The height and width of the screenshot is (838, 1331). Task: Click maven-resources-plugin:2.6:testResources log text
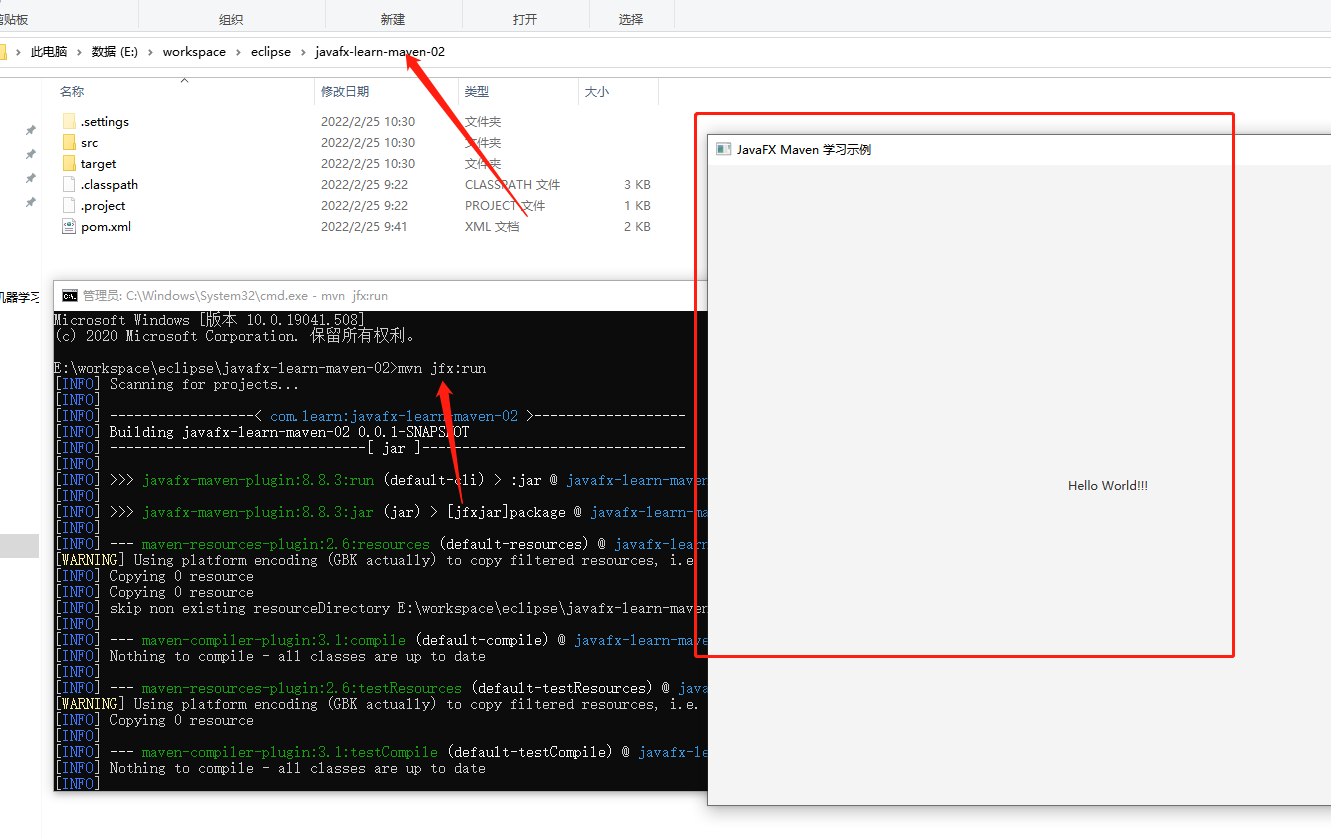pyautogui.click(x=301, y=688)
